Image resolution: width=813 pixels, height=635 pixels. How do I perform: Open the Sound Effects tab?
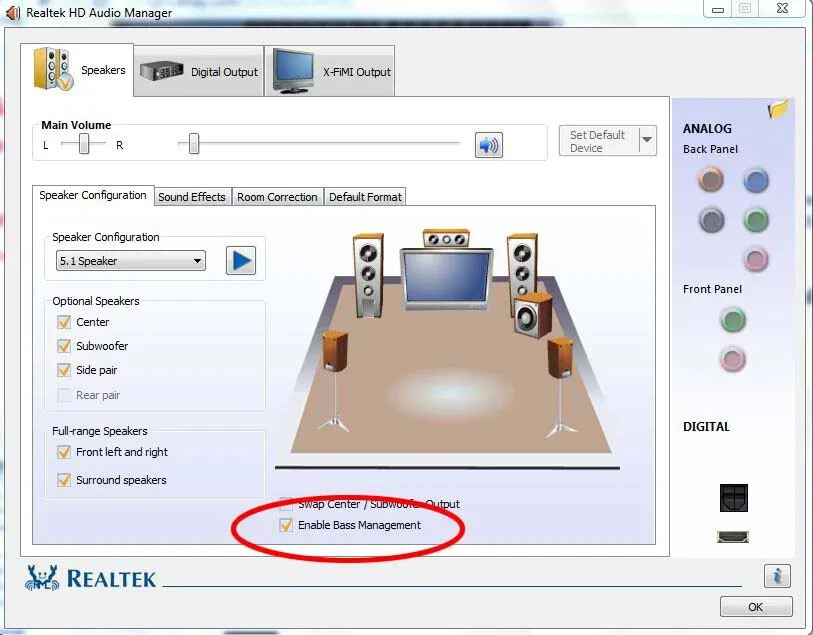pyautogui.click(x=192, y=197)
